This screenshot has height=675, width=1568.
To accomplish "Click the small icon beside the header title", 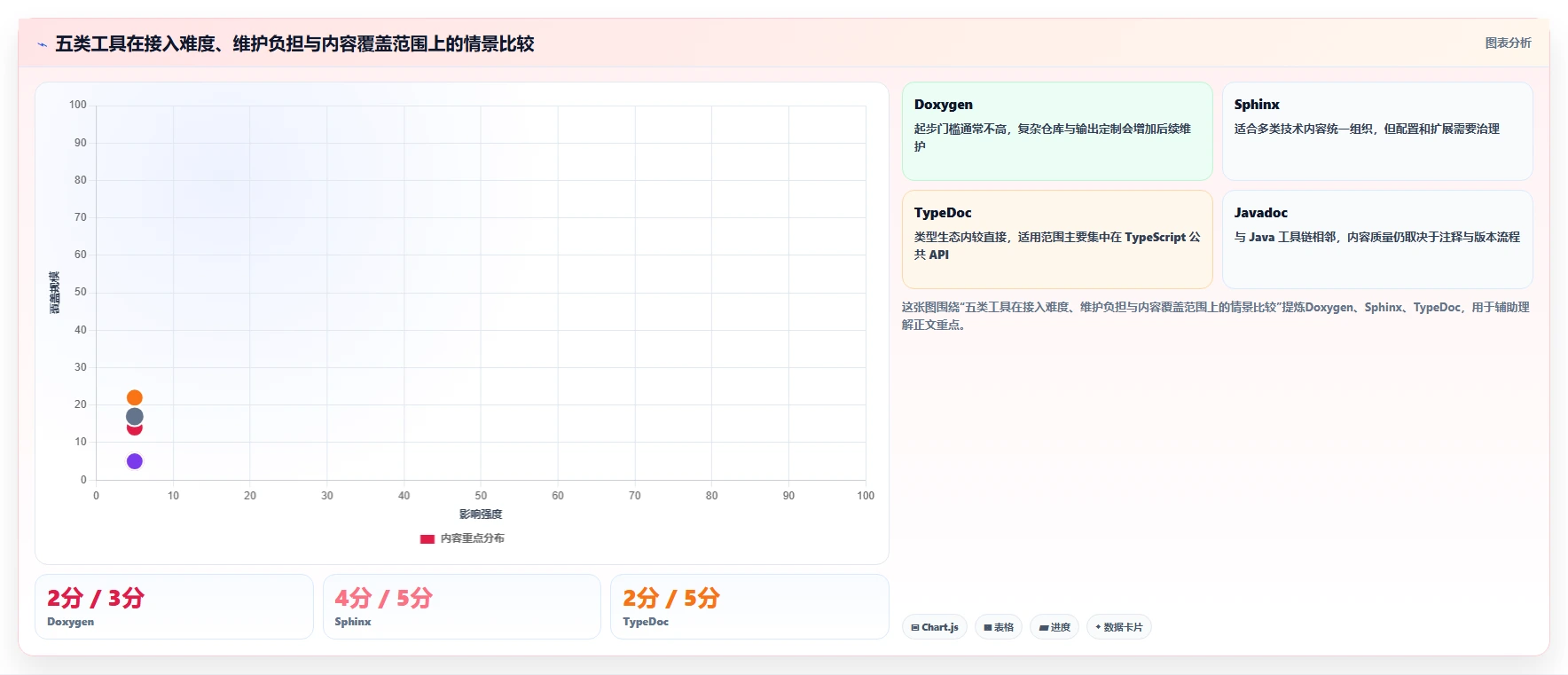I will pyautogui.click(x=42, y=44).
